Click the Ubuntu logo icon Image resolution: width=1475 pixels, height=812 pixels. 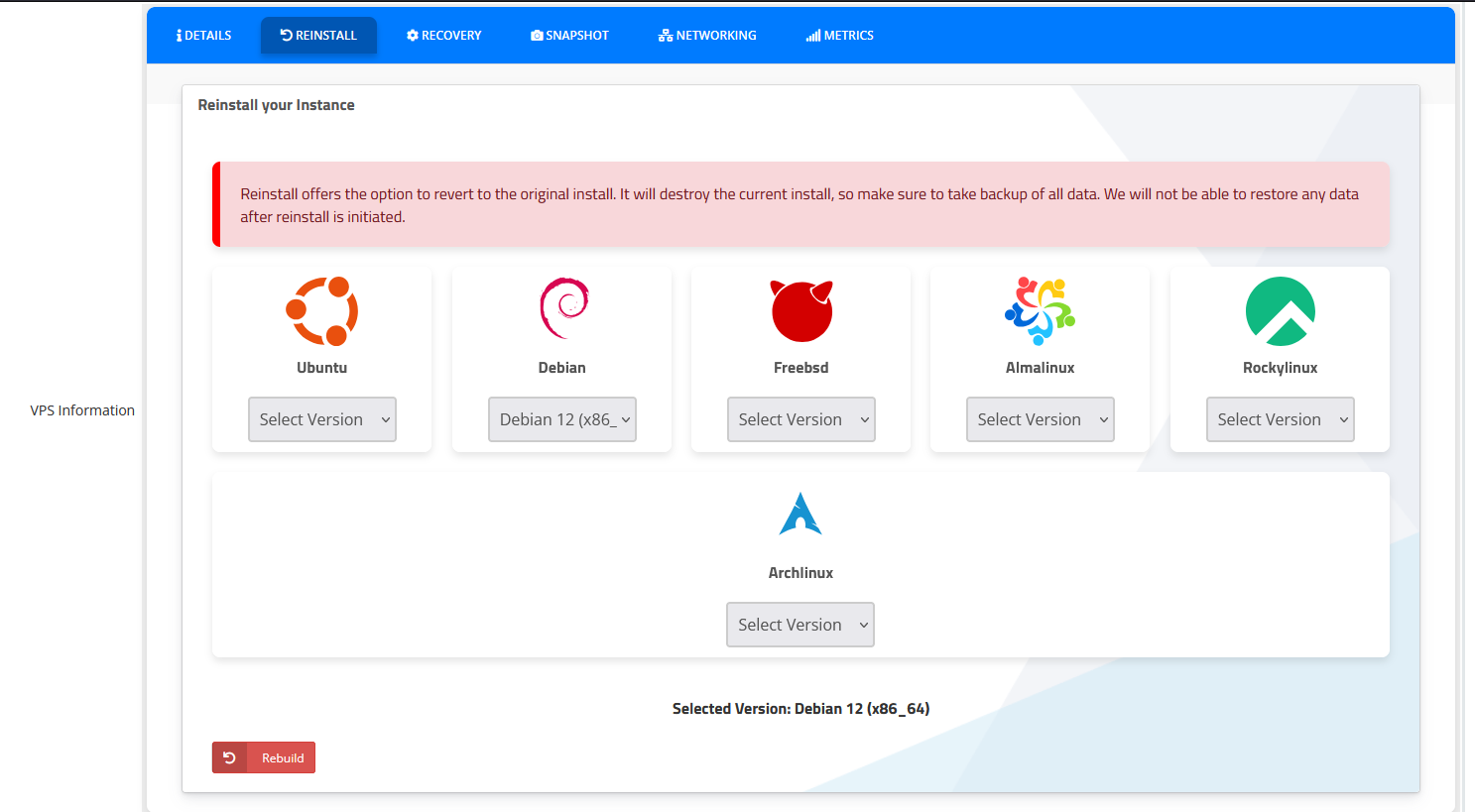(322, 311)
